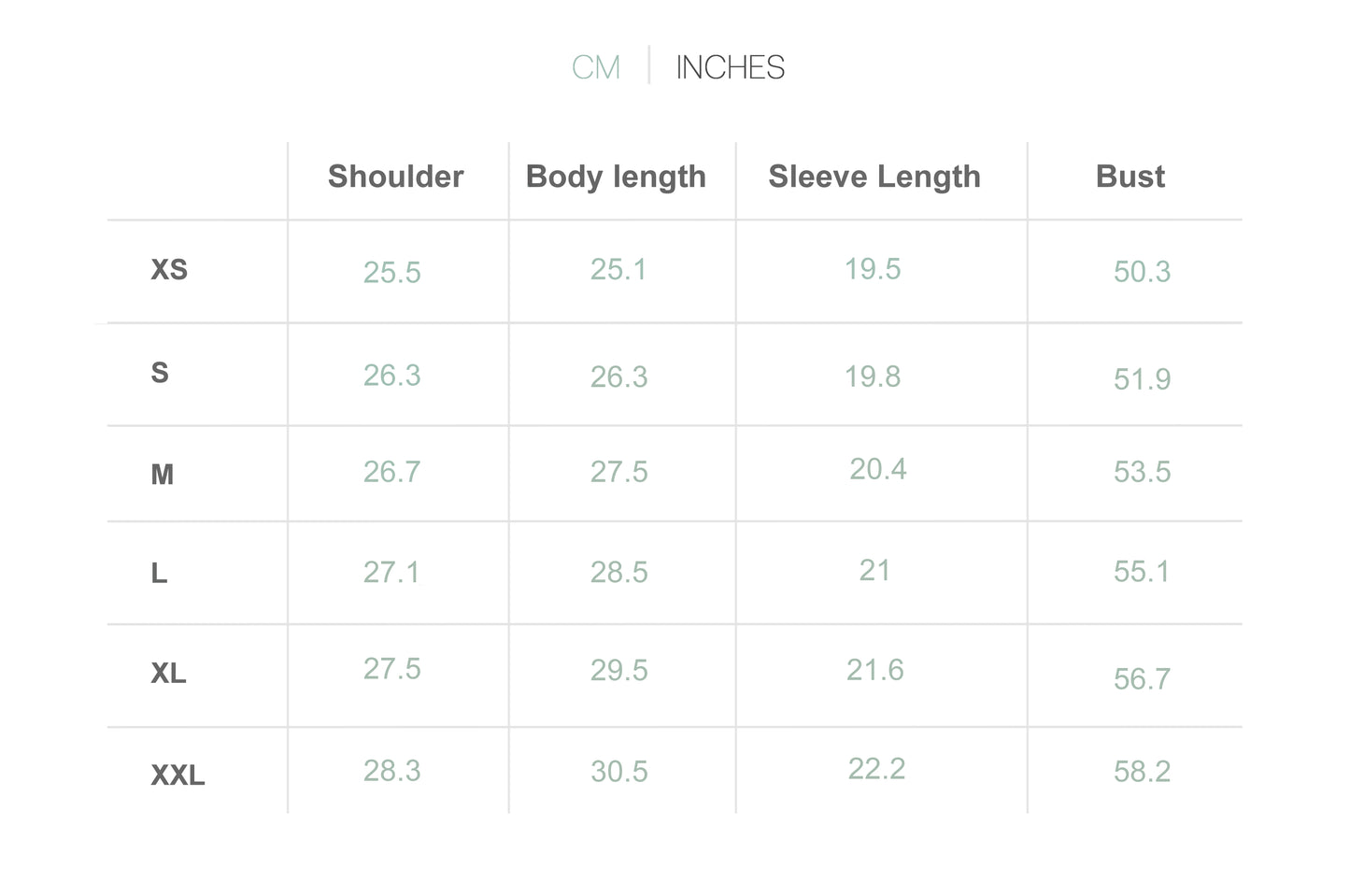The image size is (1350, 896).
Task: Select the S size row label
Action: (x=160, y=373)
